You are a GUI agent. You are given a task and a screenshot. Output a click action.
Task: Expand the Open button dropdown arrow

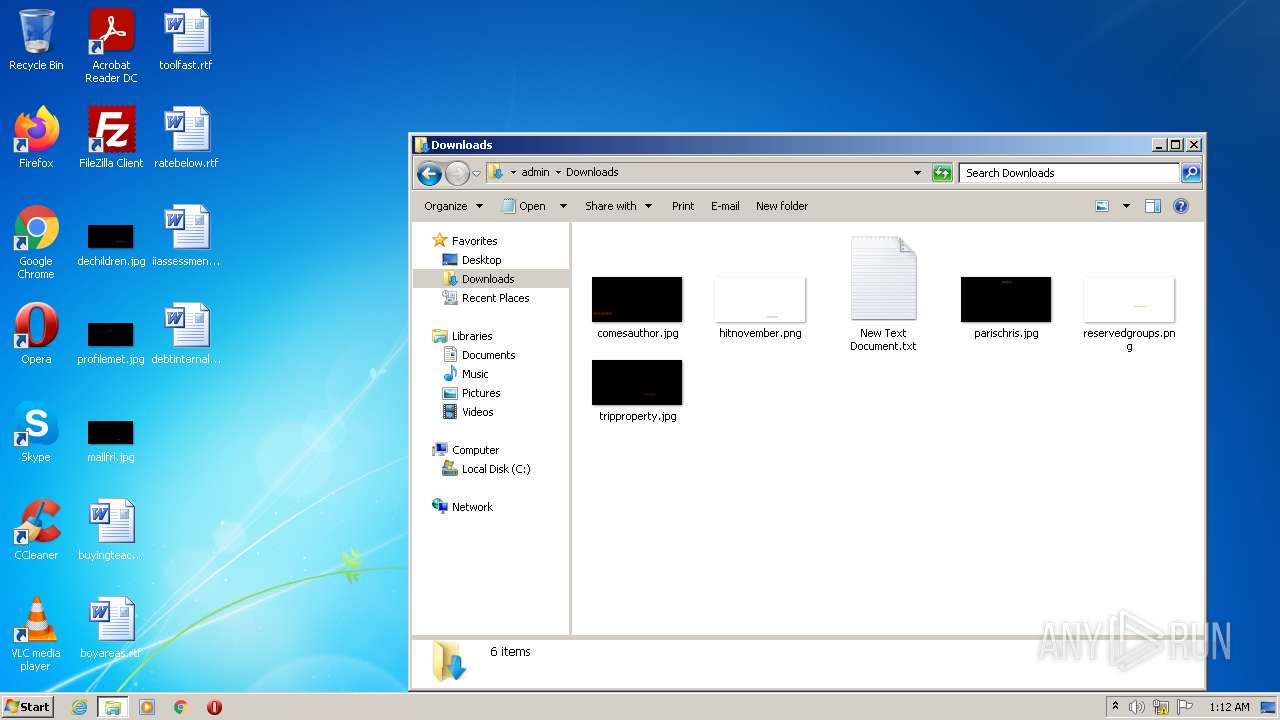coord(563,206)
